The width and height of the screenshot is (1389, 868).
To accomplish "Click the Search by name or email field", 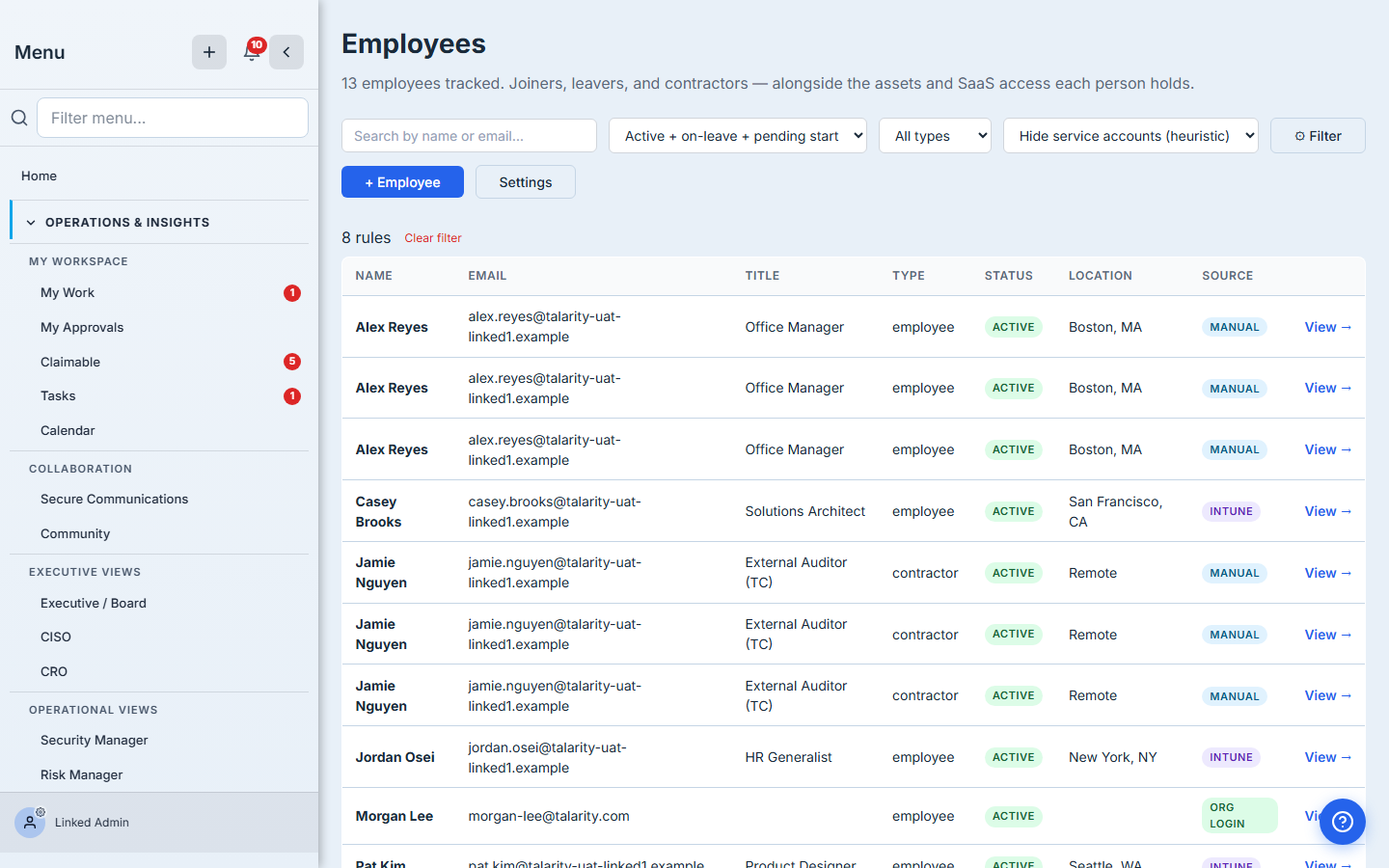I will (x=469, y=136).
